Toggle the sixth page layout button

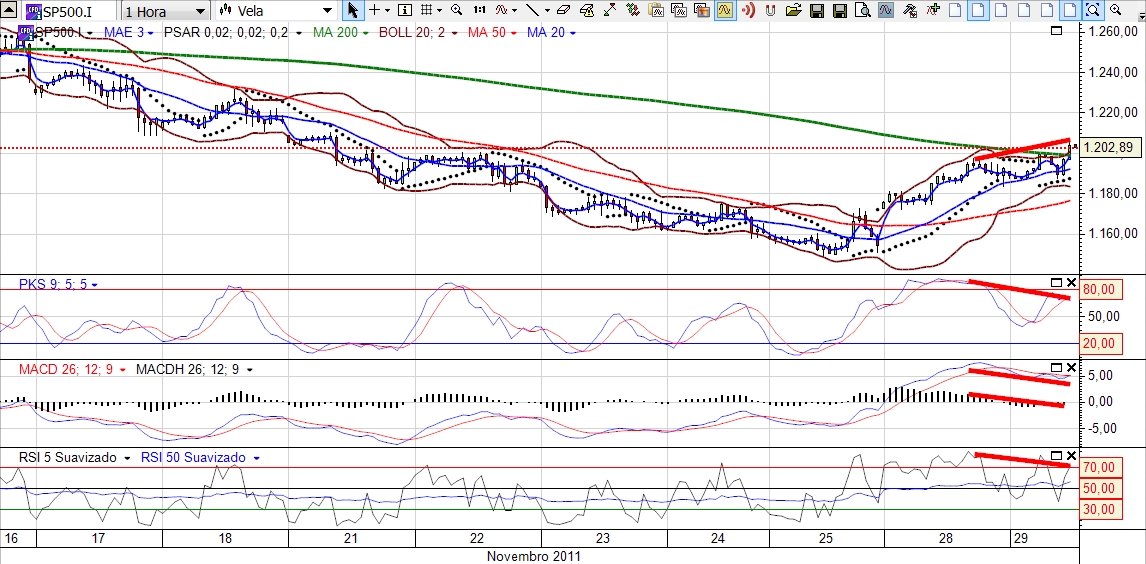coord(1070,10)
